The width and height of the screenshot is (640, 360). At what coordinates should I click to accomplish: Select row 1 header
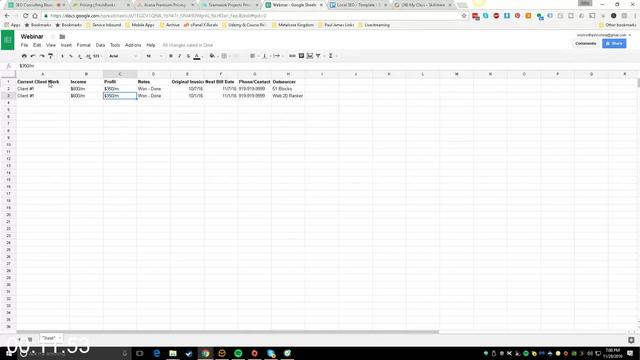[8, 82]
